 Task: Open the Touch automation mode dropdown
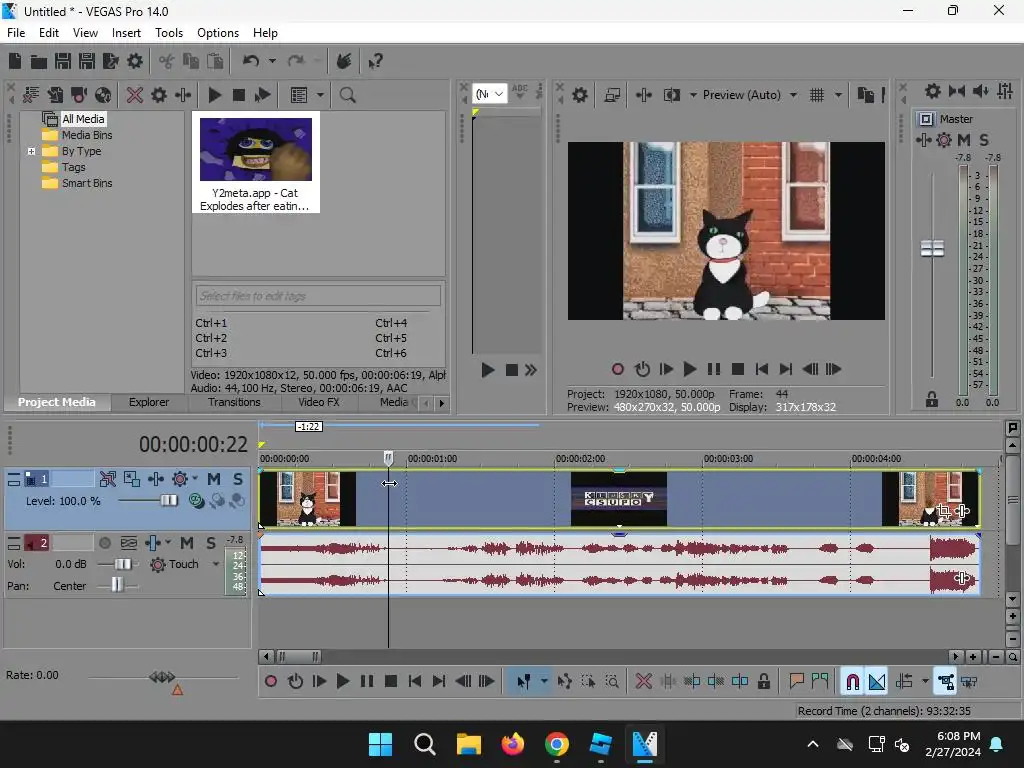pos(216,564)
